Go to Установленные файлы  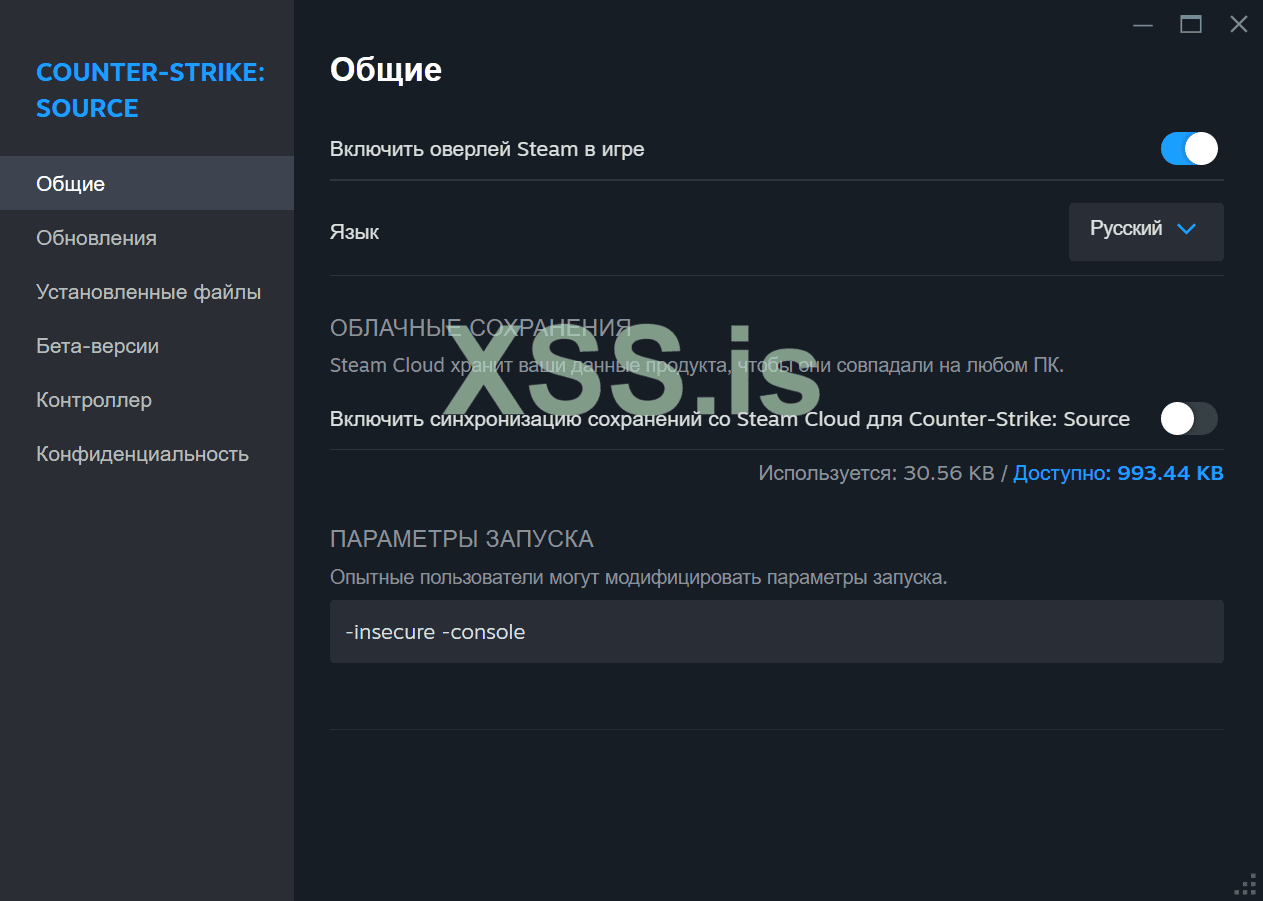[149, 292]
